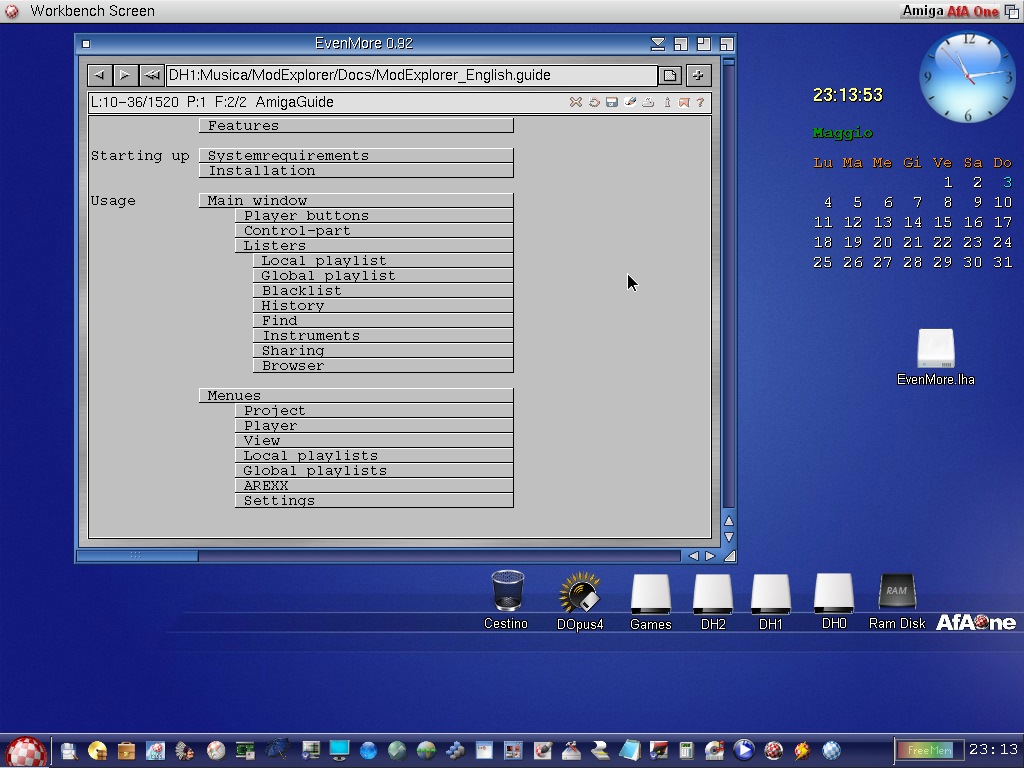The height and width of the screenshot is (768, 1024).
Task: Click the Amiga boing ball start button
Action: 25,750
